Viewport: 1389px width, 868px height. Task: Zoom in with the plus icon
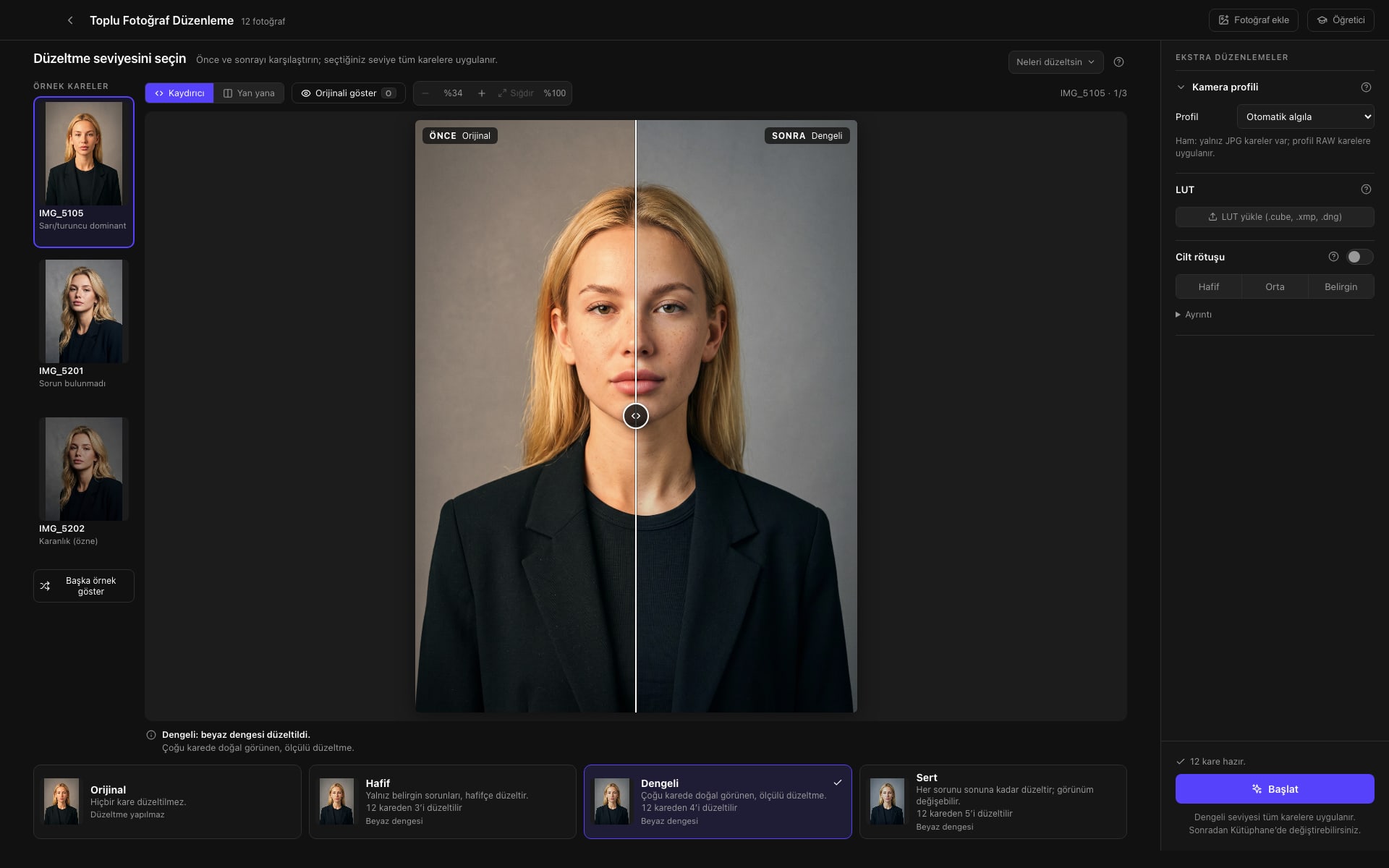pos(481,93)
